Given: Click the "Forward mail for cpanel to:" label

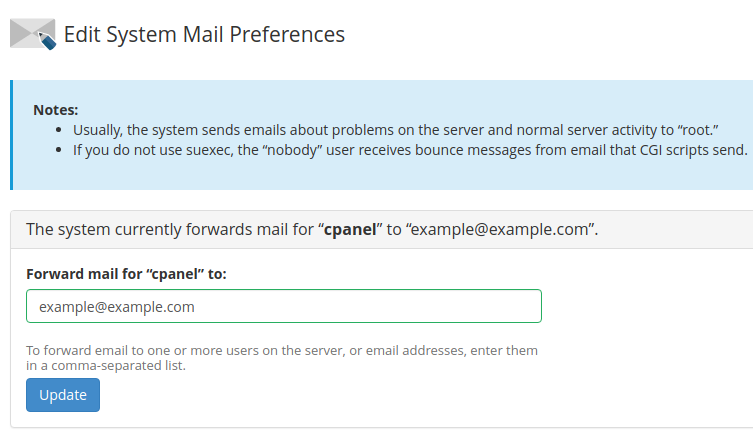Looking at the screenshot, I should pyautogui.click(x=126, y=274).
